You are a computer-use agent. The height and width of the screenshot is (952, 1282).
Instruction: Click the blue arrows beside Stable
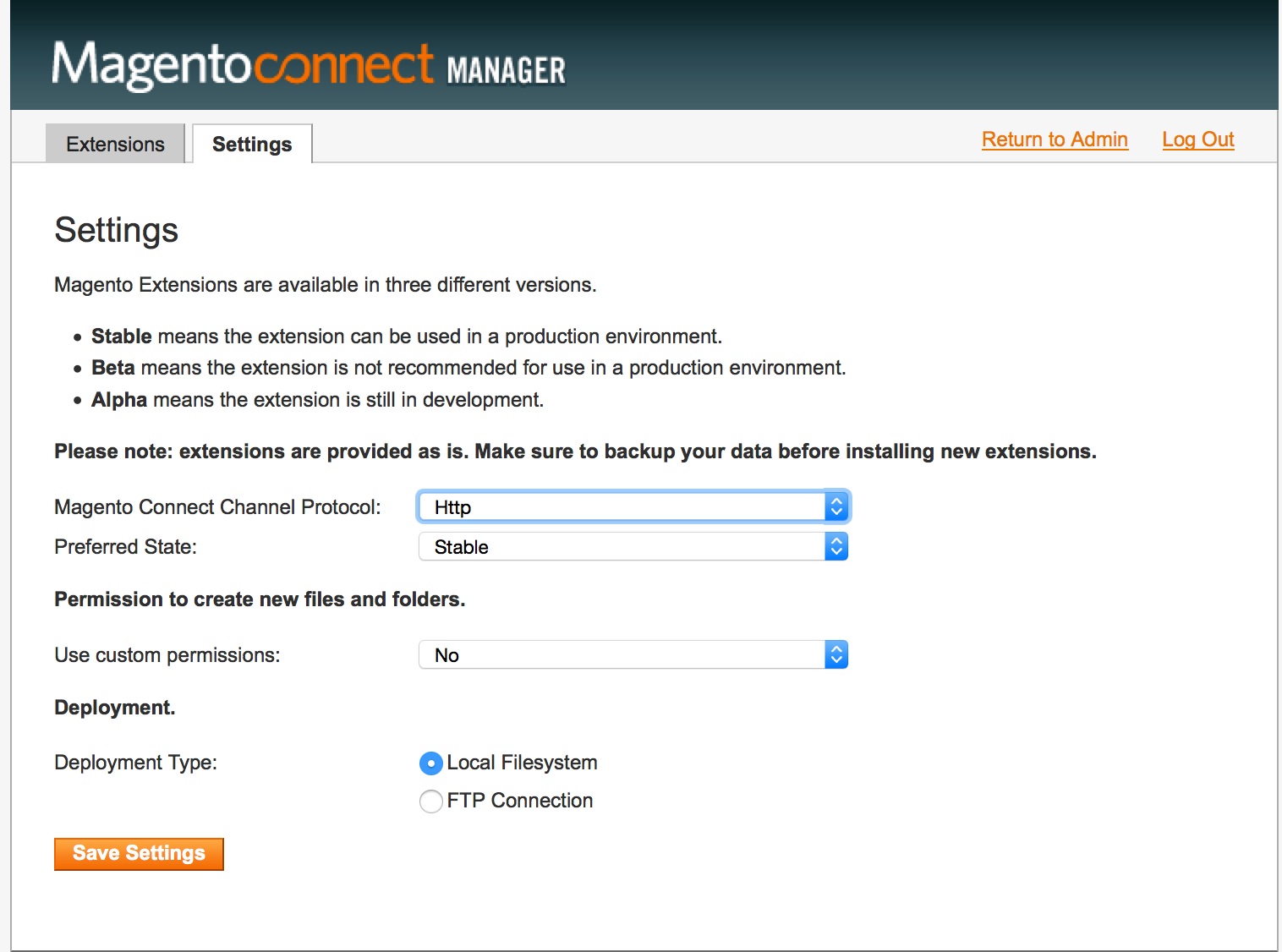click(836, 547)
